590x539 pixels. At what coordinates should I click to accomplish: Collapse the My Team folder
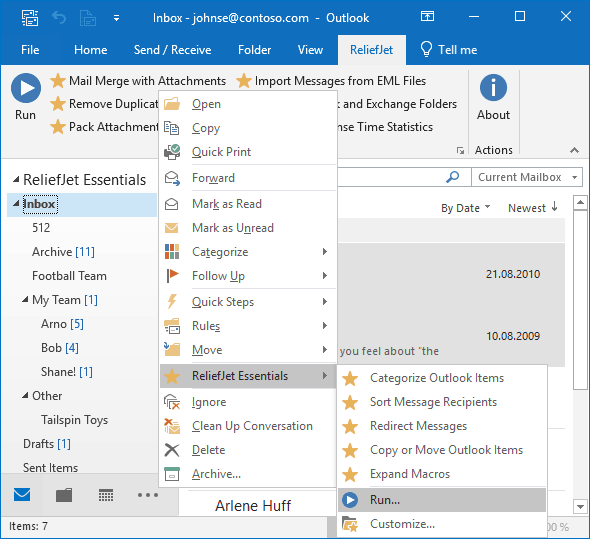(25, 300)
